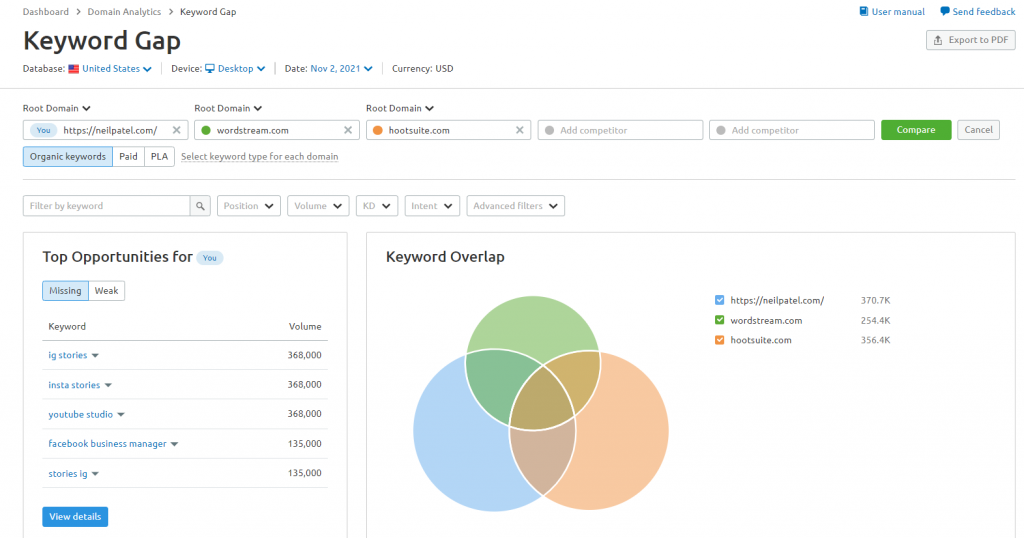1024x538 pixels.
Task: Click the second Add competitor field
Action: (792, 130)
